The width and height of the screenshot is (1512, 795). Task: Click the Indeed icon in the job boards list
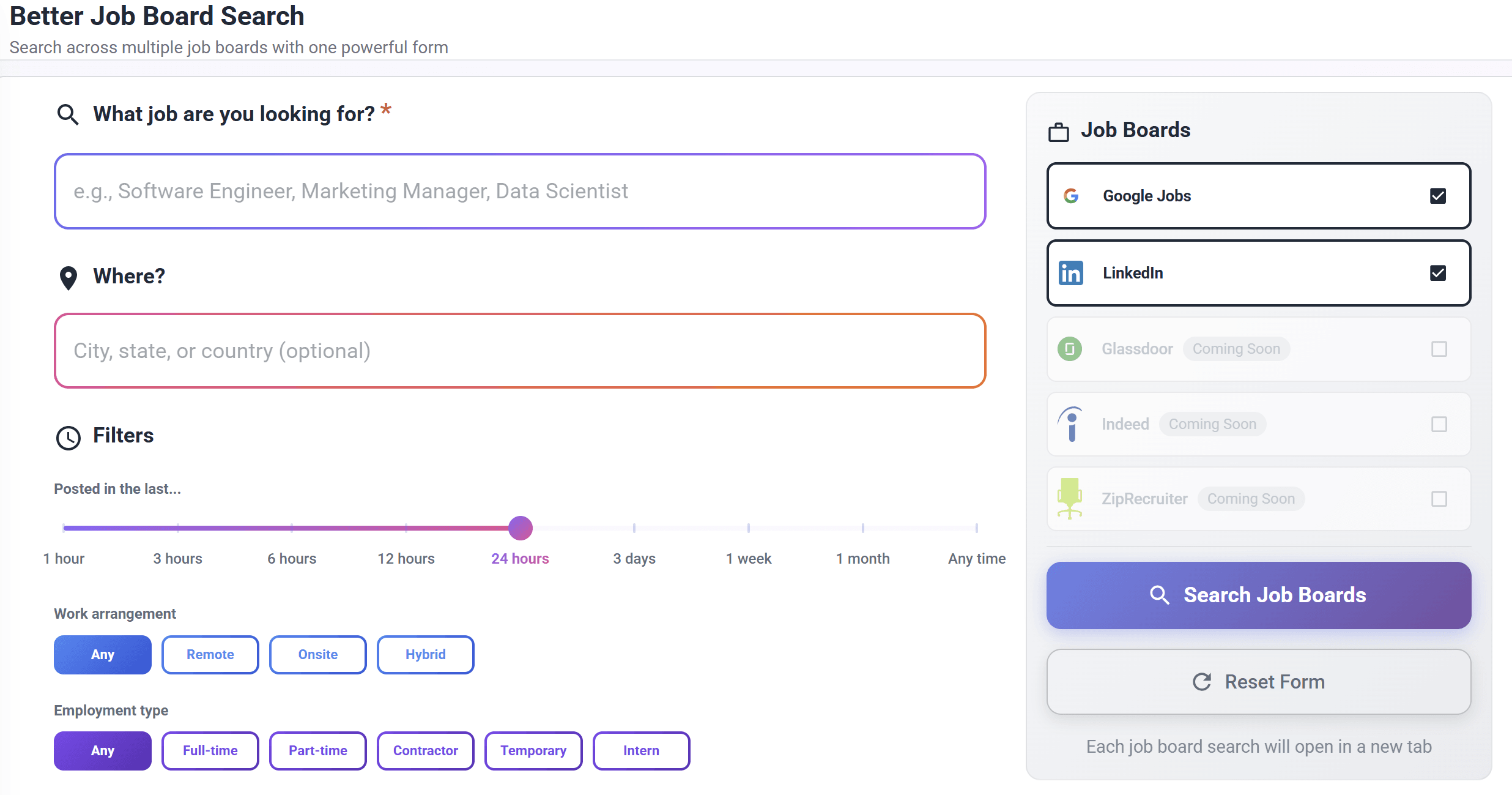tap(1071, 424)
